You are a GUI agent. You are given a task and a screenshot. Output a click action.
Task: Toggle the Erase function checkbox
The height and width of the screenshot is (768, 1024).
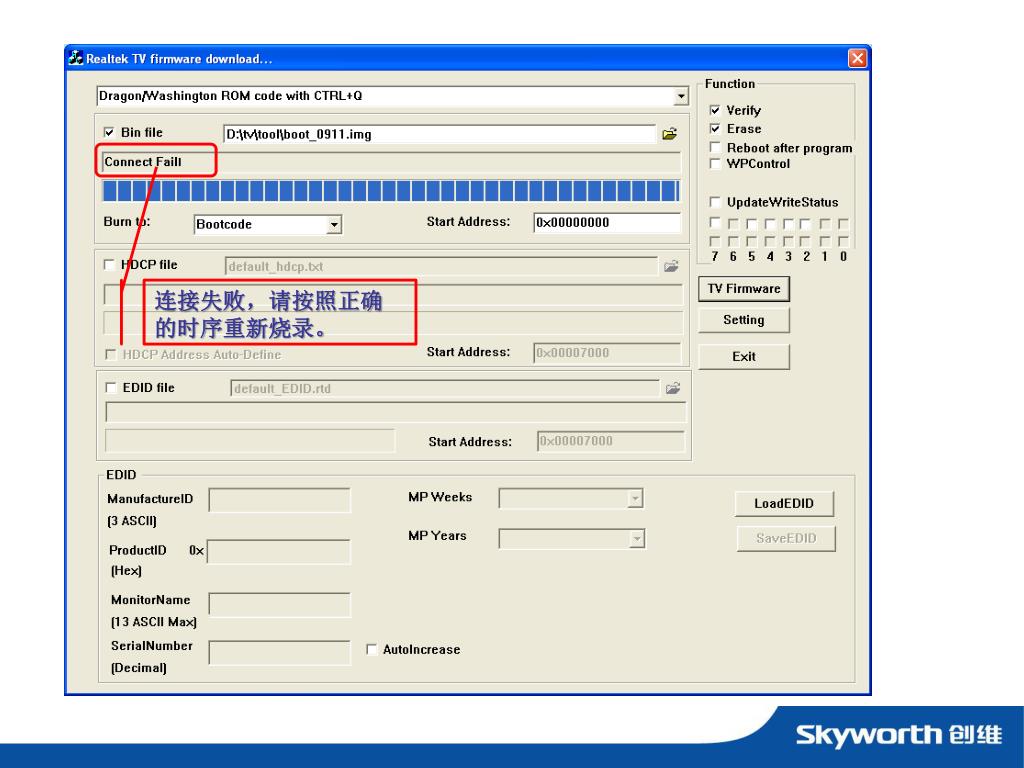(715, 129)
